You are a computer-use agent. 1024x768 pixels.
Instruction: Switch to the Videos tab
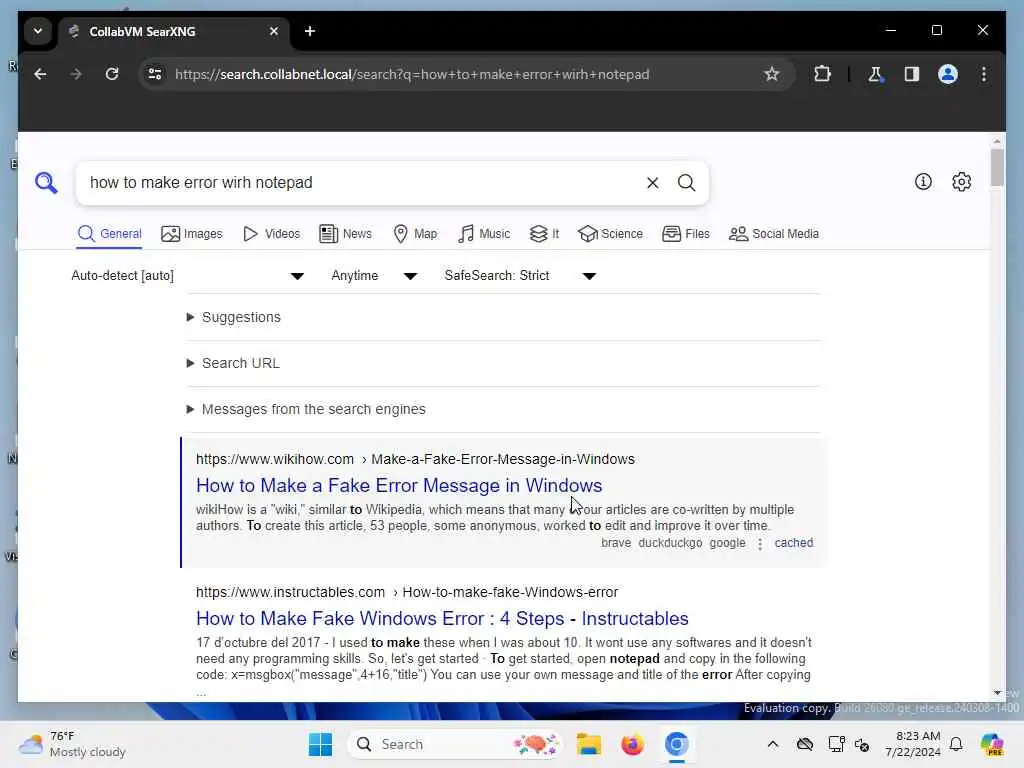click(272, 234)
